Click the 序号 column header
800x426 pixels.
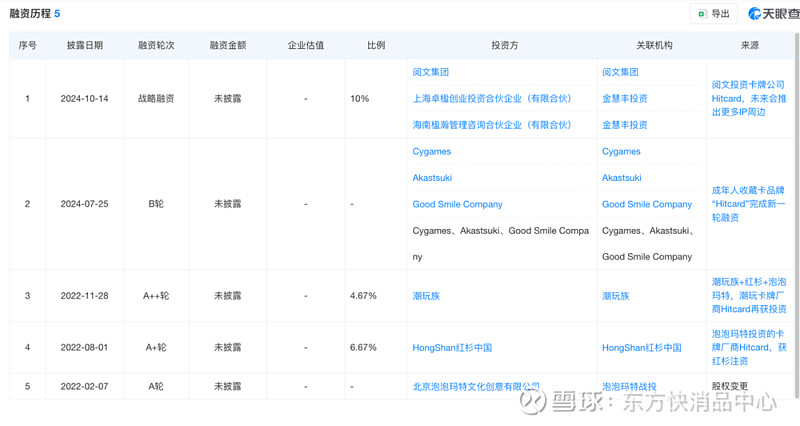(28, 45)
